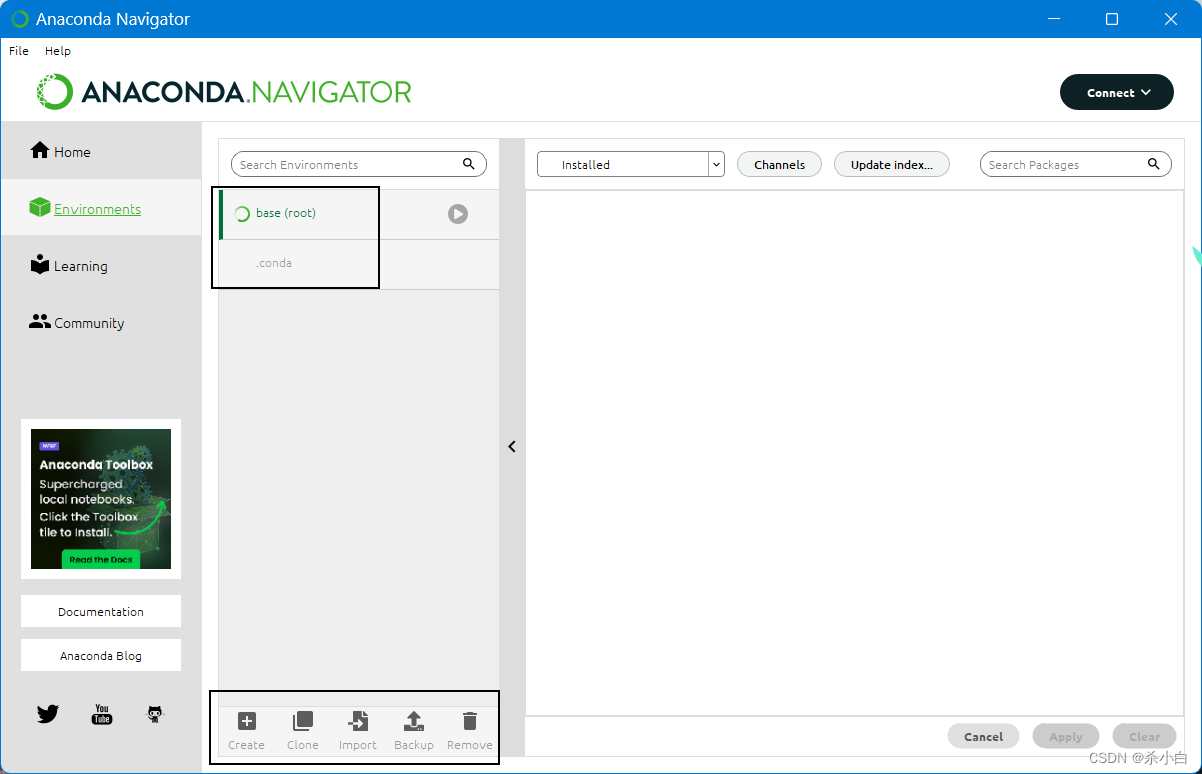
Task: Open the GitHub icon link
Action: point(155,714)
